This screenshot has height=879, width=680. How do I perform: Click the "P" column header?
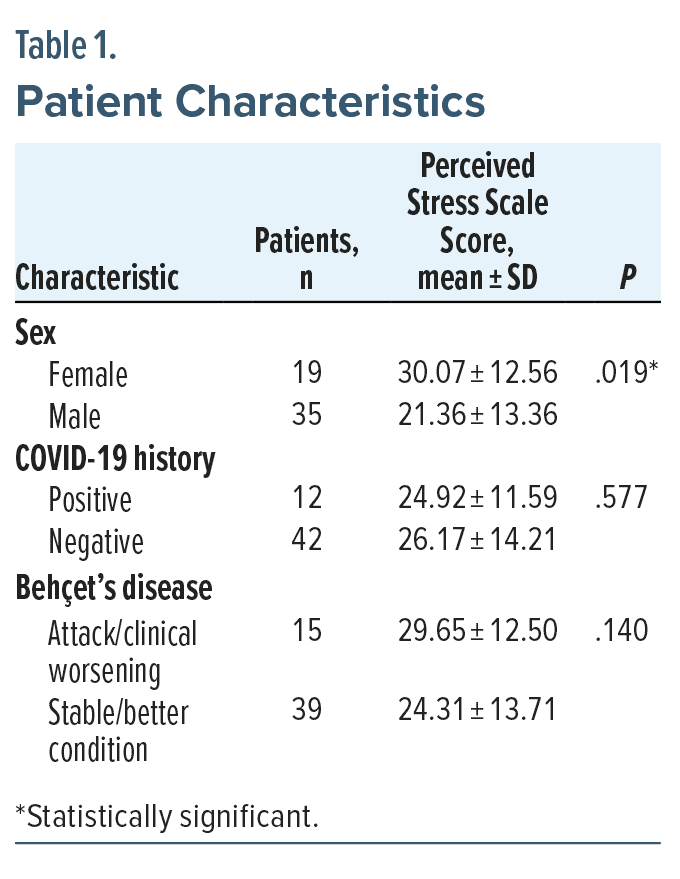pos(627,278)
